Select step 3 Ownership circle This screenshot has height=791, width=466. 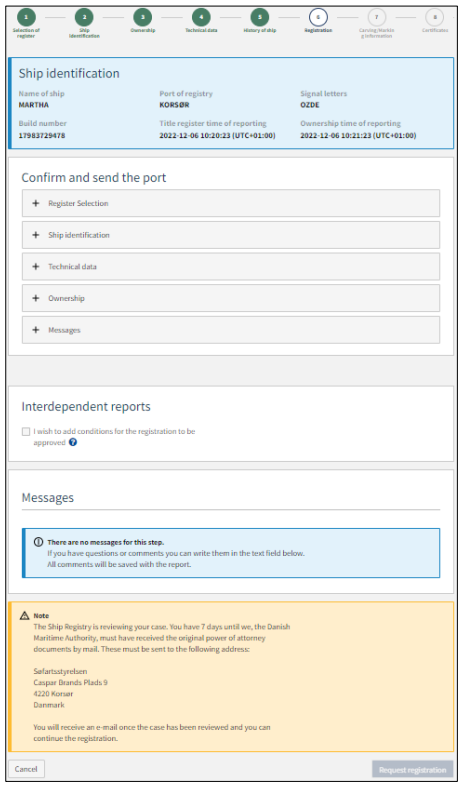[x=143, y=17]
